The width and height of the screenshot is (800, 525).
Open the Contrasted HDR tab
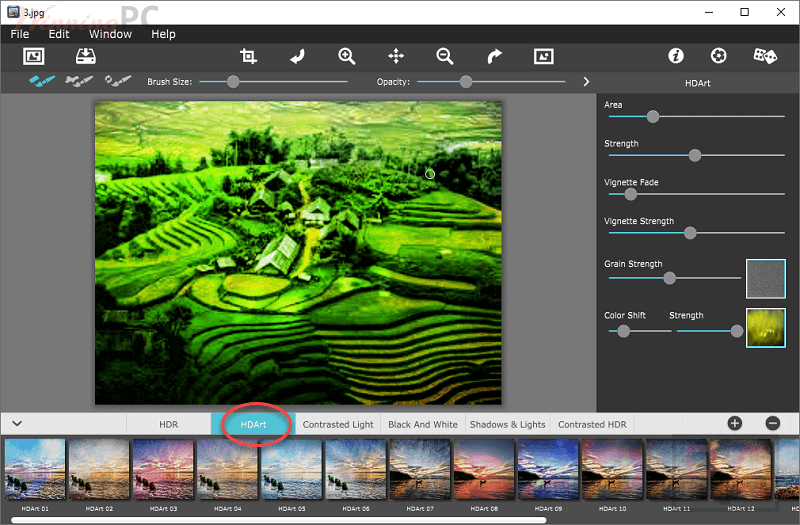point(592,424)
